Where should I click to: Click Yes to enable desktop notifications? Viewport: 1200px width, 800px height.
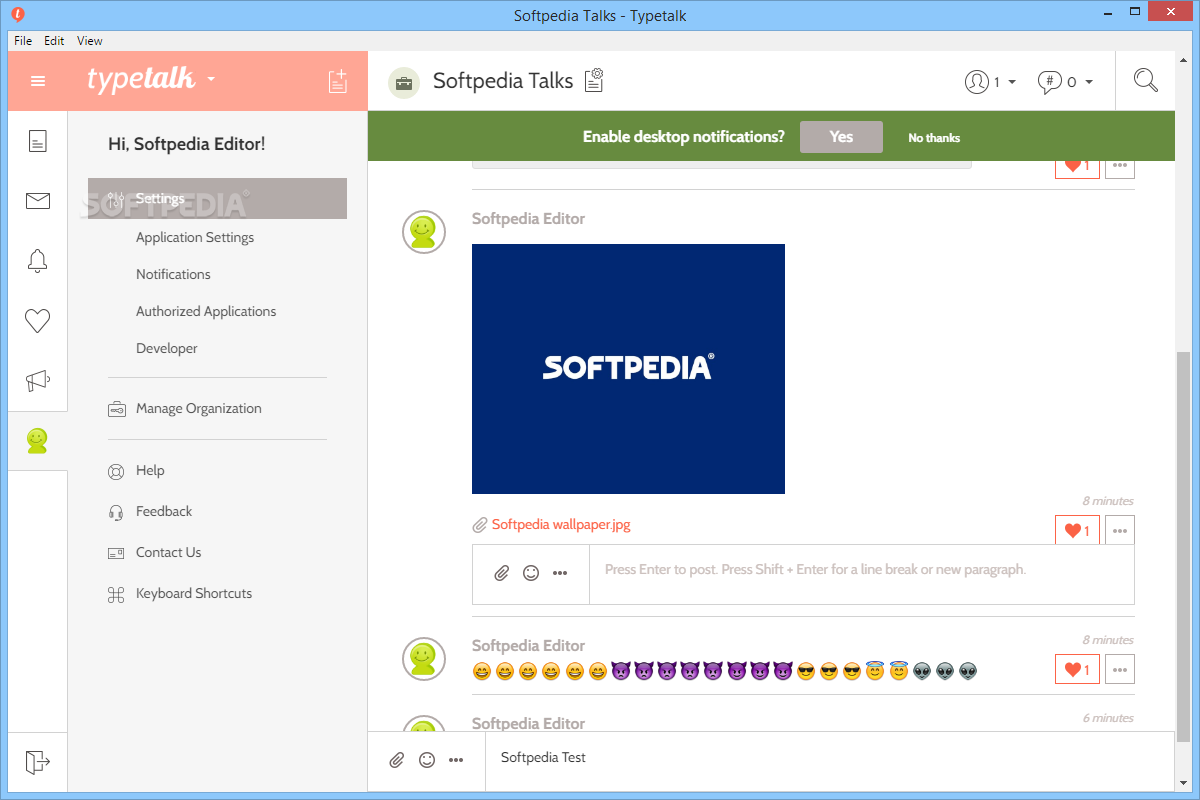point(841,137)
